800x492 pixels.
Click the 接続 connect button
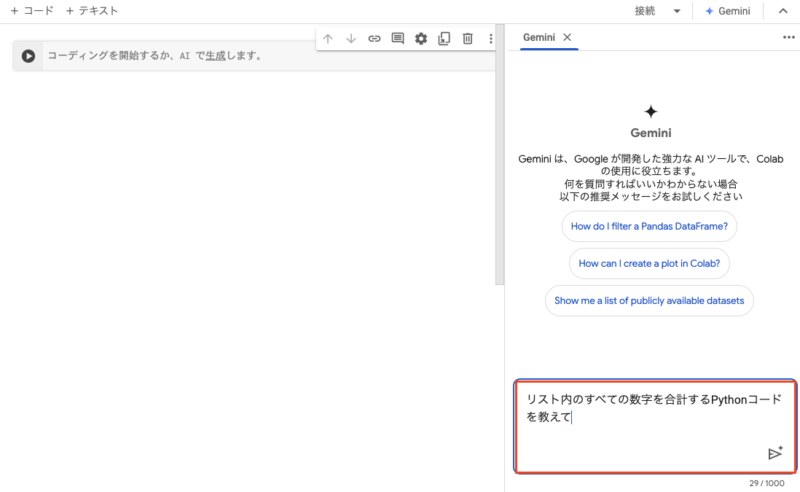click(645, 11)
